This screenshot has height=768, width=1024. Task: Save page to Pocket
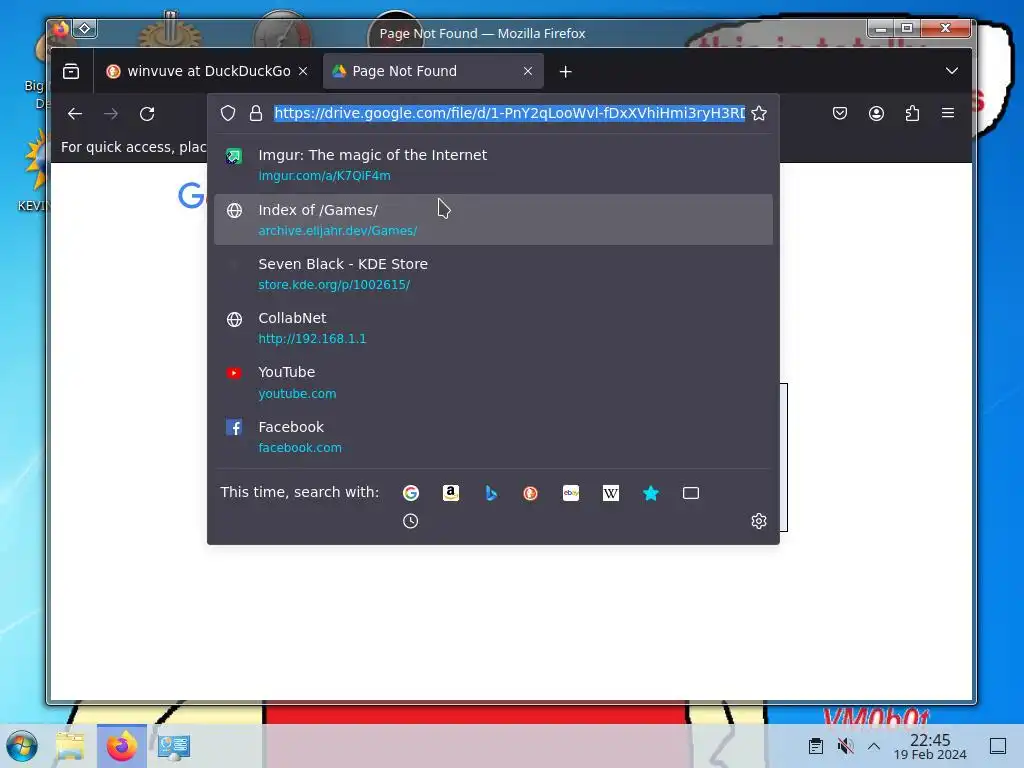840,114
